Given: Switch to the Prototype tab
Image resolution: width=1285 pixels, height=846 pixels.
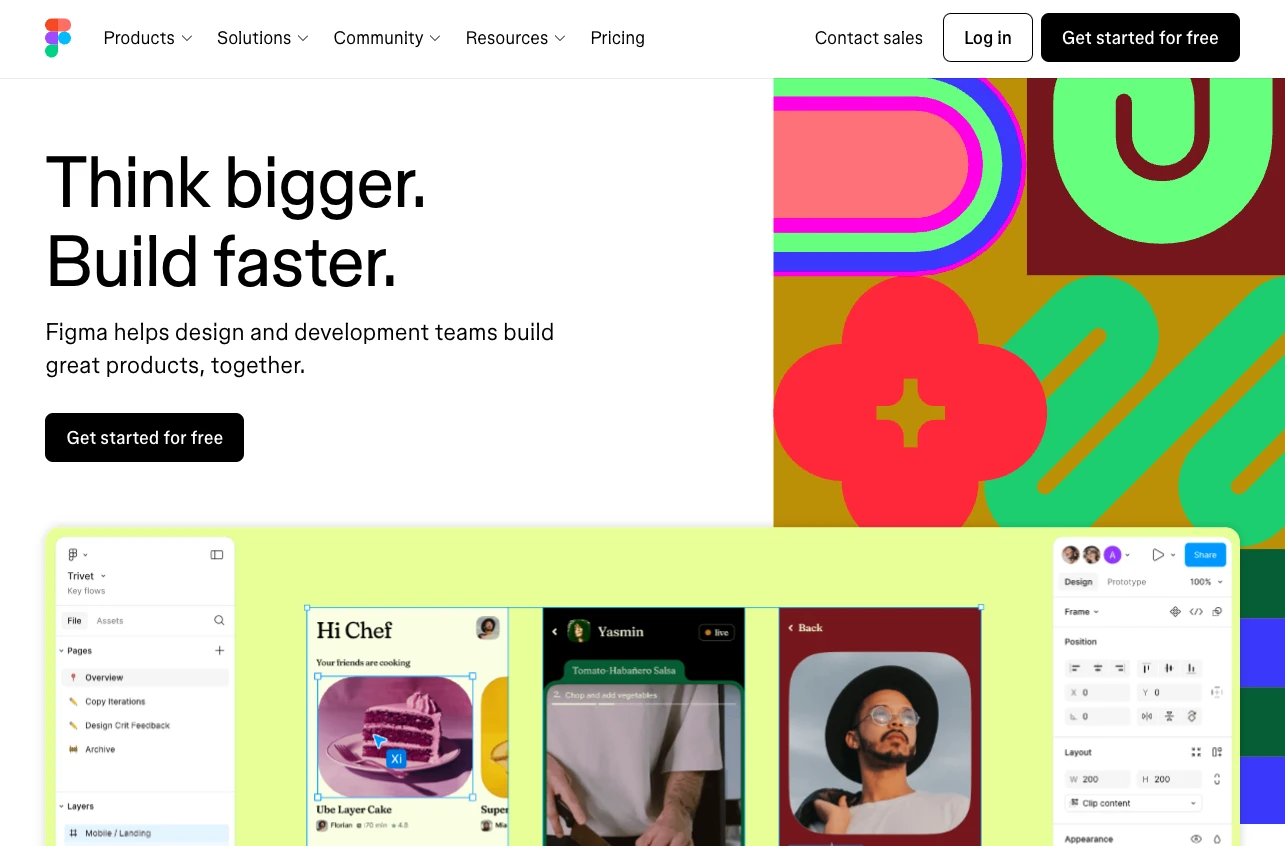Looking at the screenshot, I should coord(1127,582).
